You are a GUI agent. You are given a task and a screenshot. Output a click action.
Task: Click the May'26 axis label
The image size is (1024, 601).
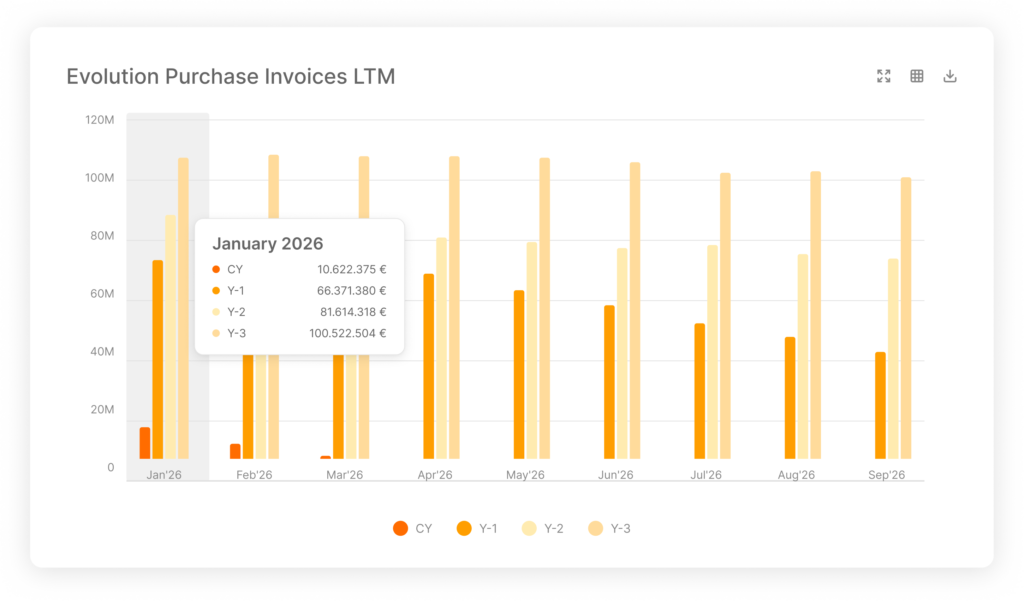[x=525, y=475]
